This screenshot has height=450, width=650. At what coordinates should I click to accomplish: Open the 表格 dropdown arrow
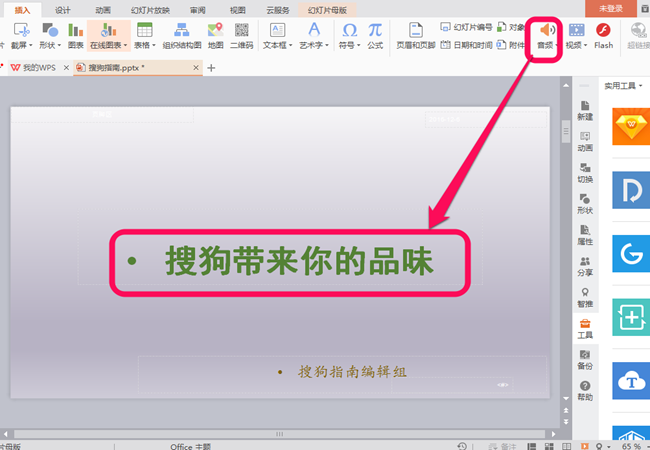pyautogui.click(x=154, y=45)
